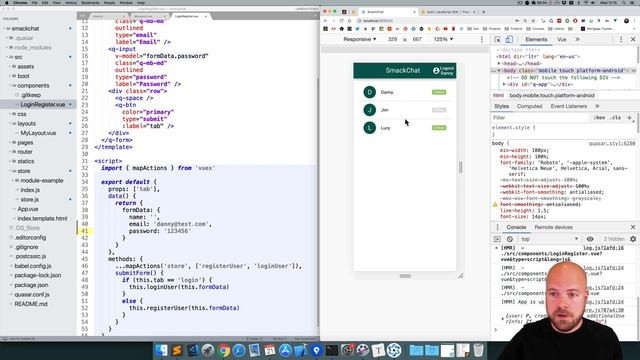Open Finder from the dock
Viewport: 640px width, 360px height.
[161, 350]
